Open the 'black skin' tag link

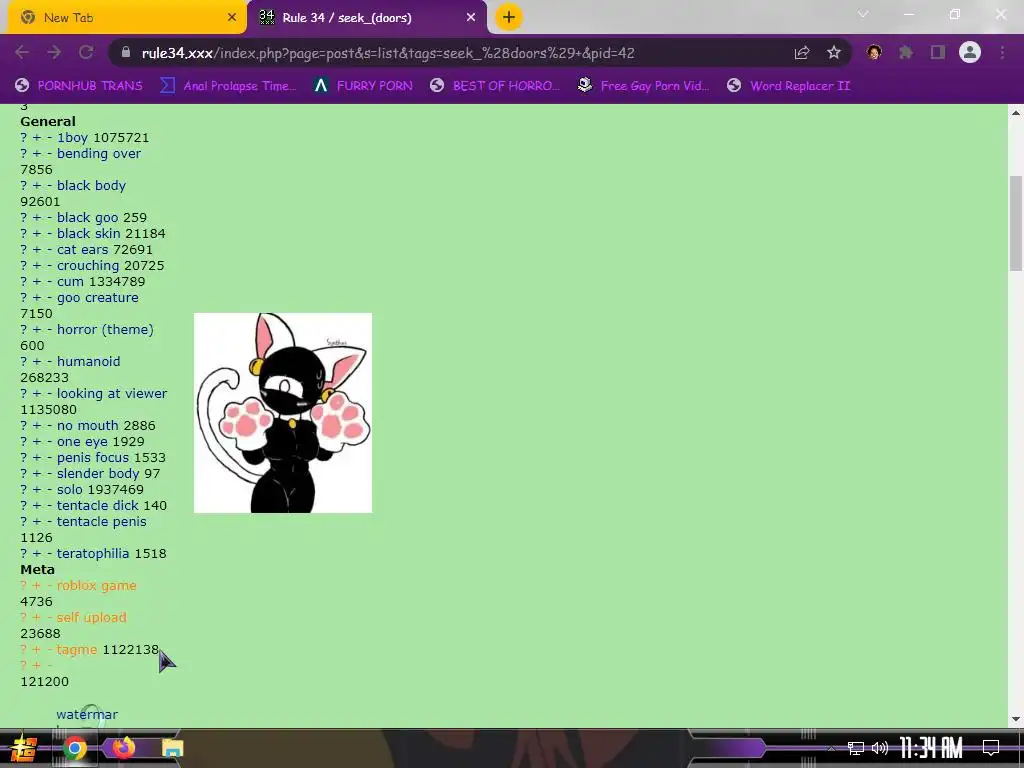tap(89, 234)
